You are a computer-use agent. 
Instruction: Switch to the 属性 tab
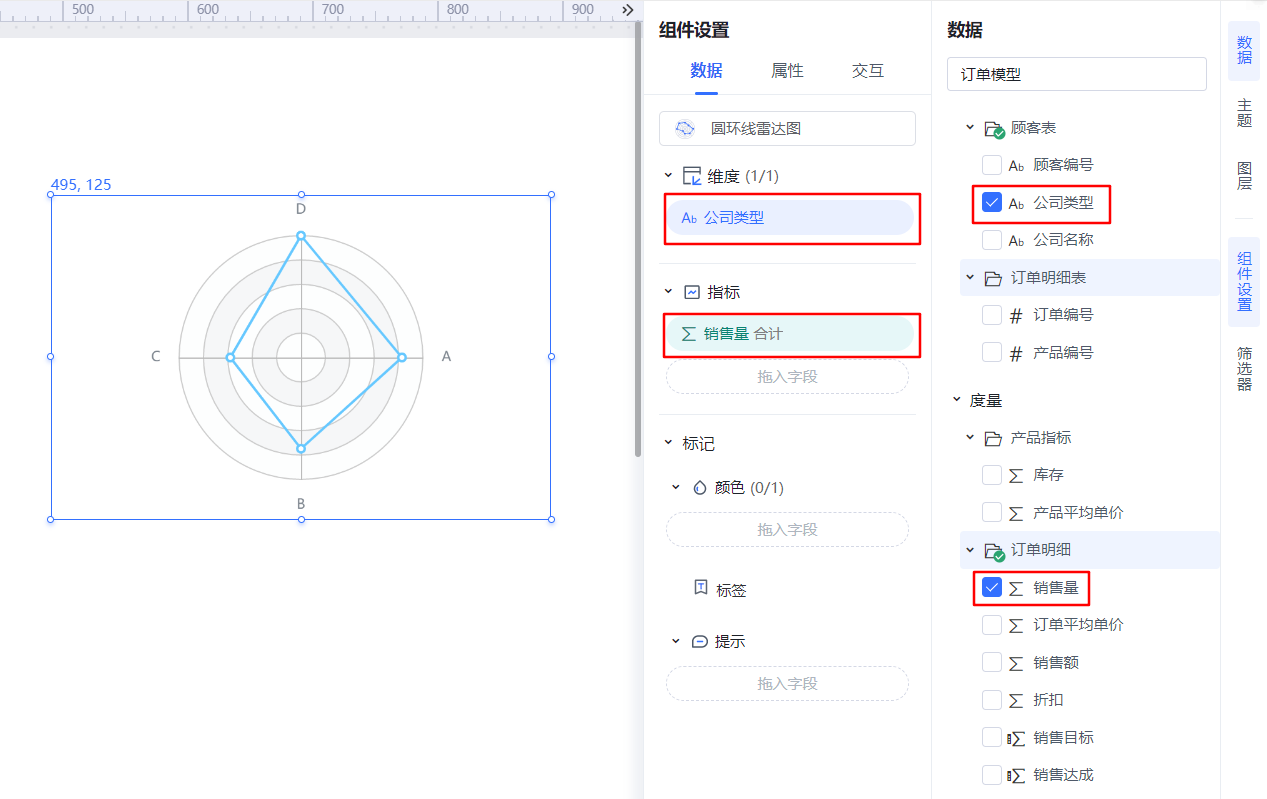coord(787,71)
